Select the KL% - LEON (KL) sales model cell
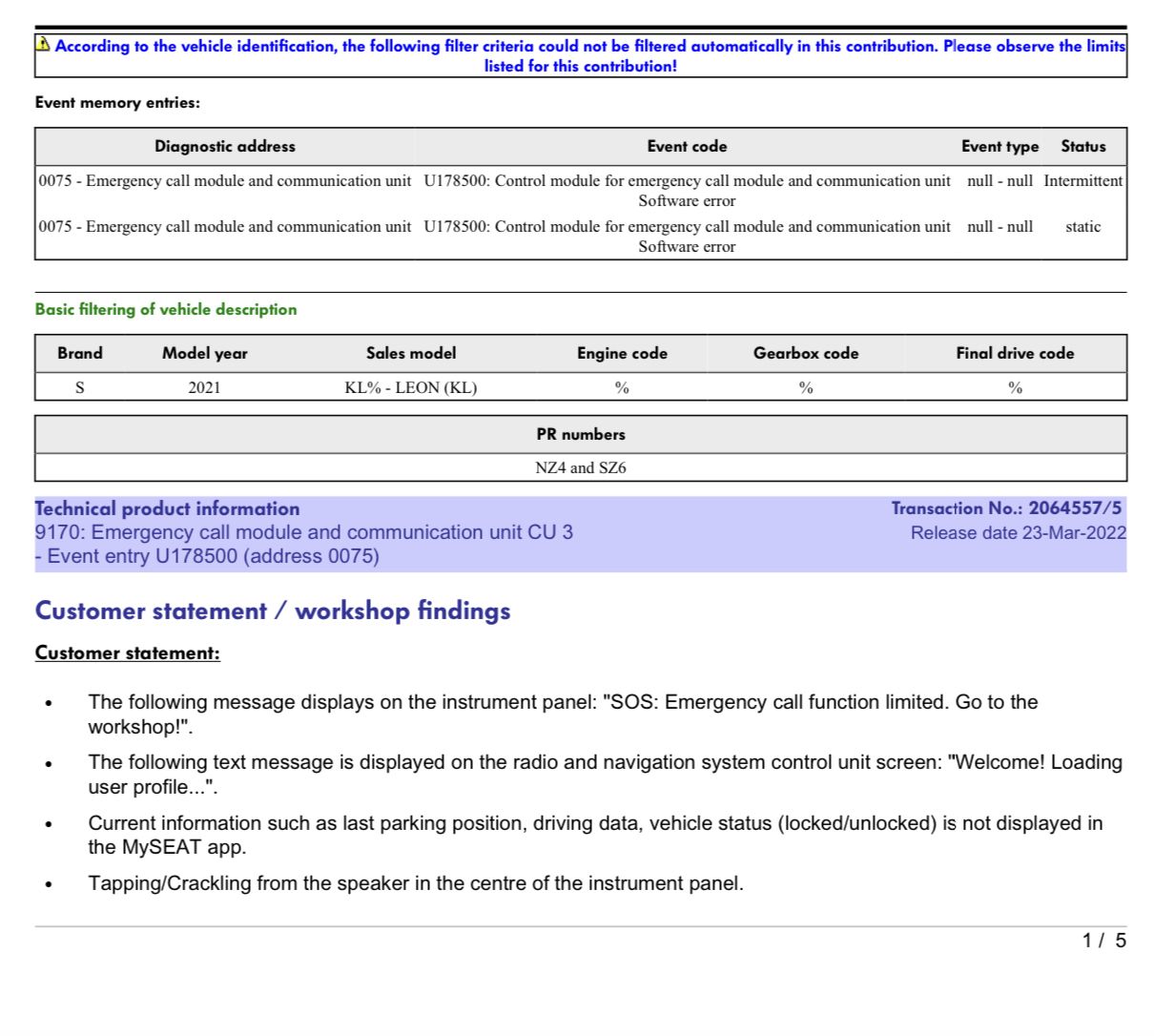The width and height of the screenshot is (1154, 1036). 411,387
